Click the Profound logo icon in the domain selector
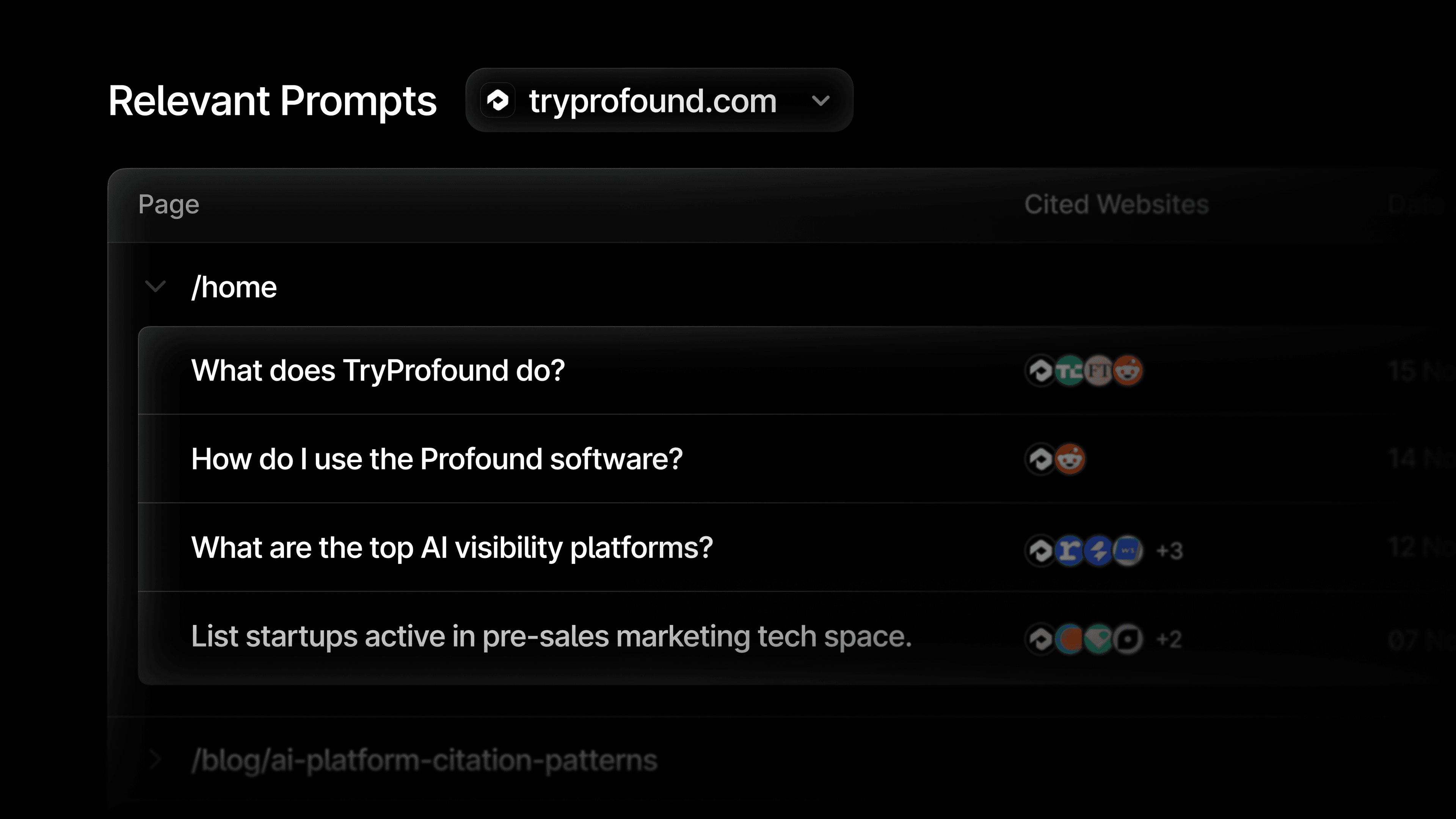The image size is (1456, 819). 498,100
